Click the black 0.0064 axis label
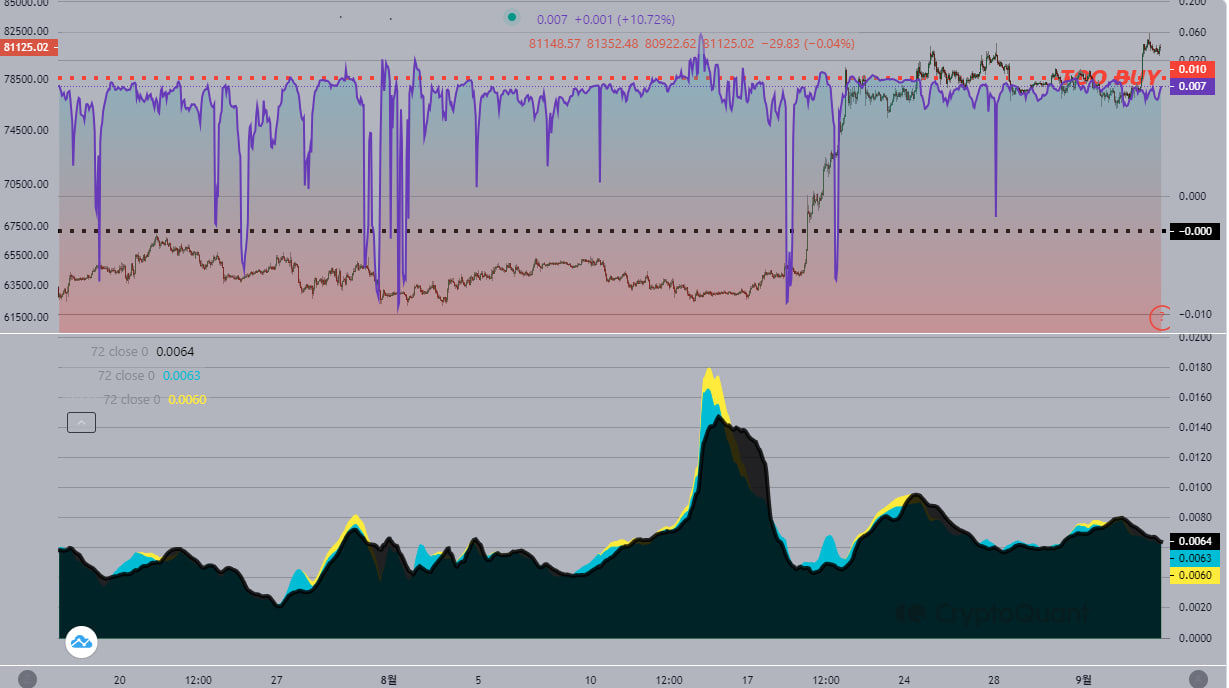The image size is (1229, 688). click(x=1195, y=541)
